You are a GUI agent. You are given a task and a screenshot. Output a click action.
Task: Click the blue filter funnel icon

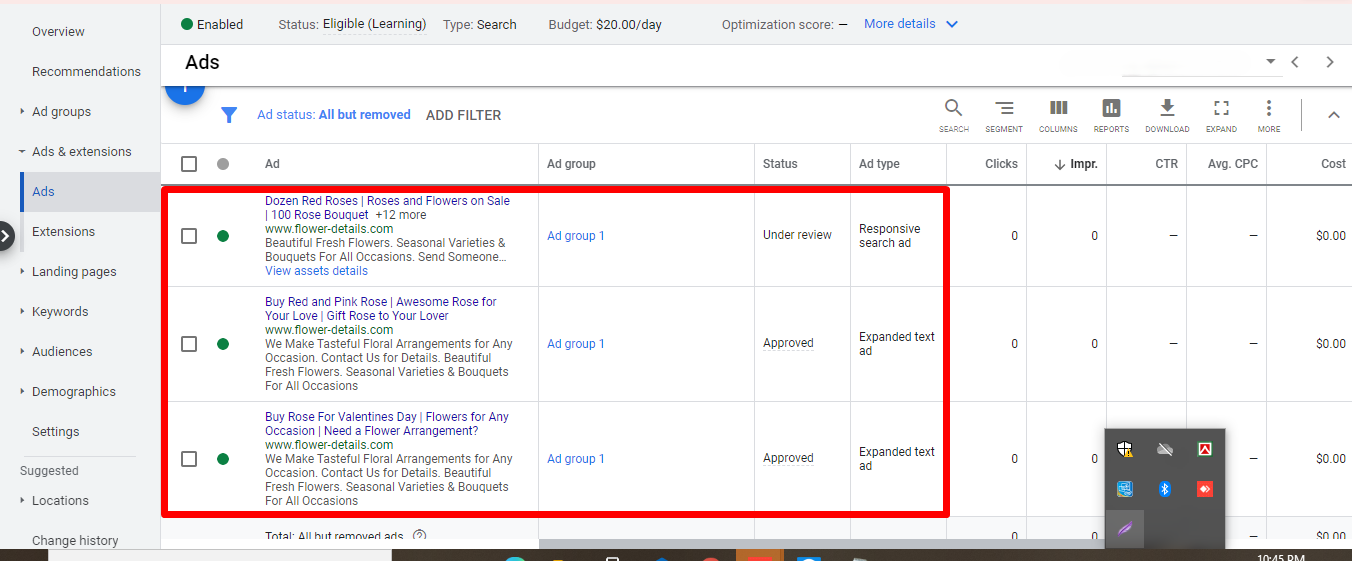(x=229, y=115)
